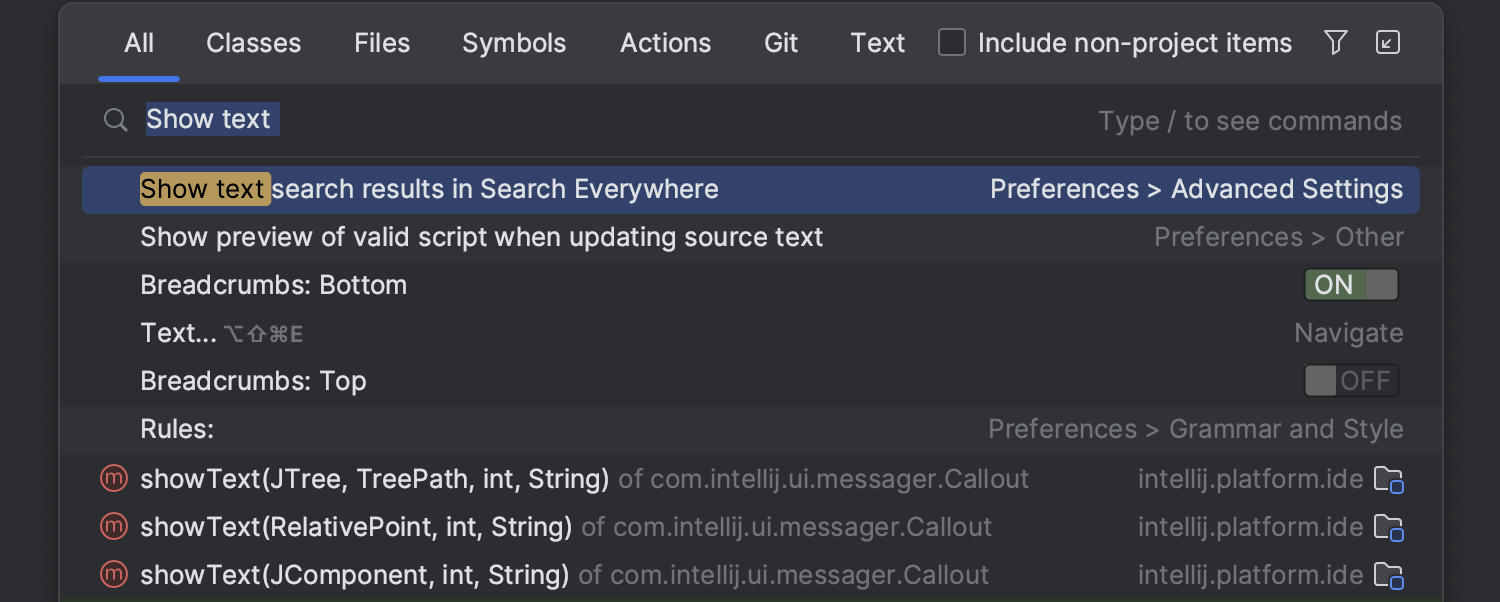Open Preferences > Advanced Settings link
Viewport: 1500px width, 602px height.
tap(1196, 188)
